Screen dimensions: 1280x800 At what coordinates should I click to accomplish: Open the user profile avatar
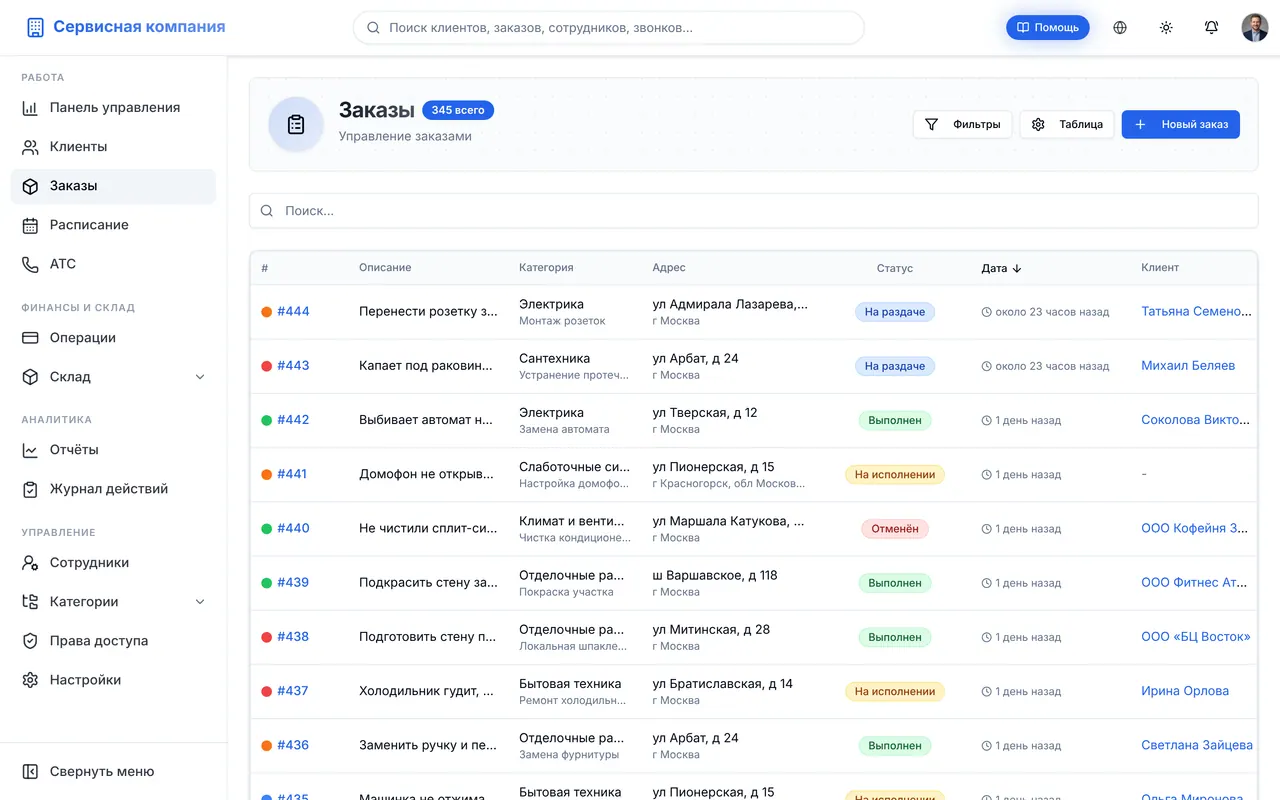1255,28
